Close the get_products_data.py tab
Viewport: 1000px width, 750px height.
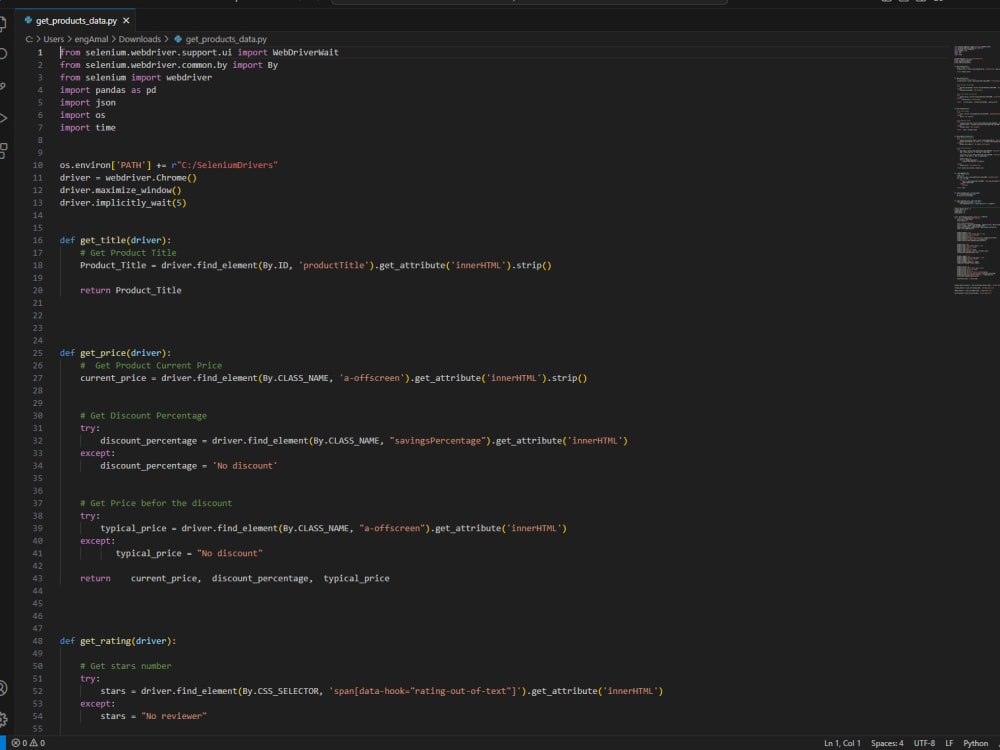tap(126, 21)
